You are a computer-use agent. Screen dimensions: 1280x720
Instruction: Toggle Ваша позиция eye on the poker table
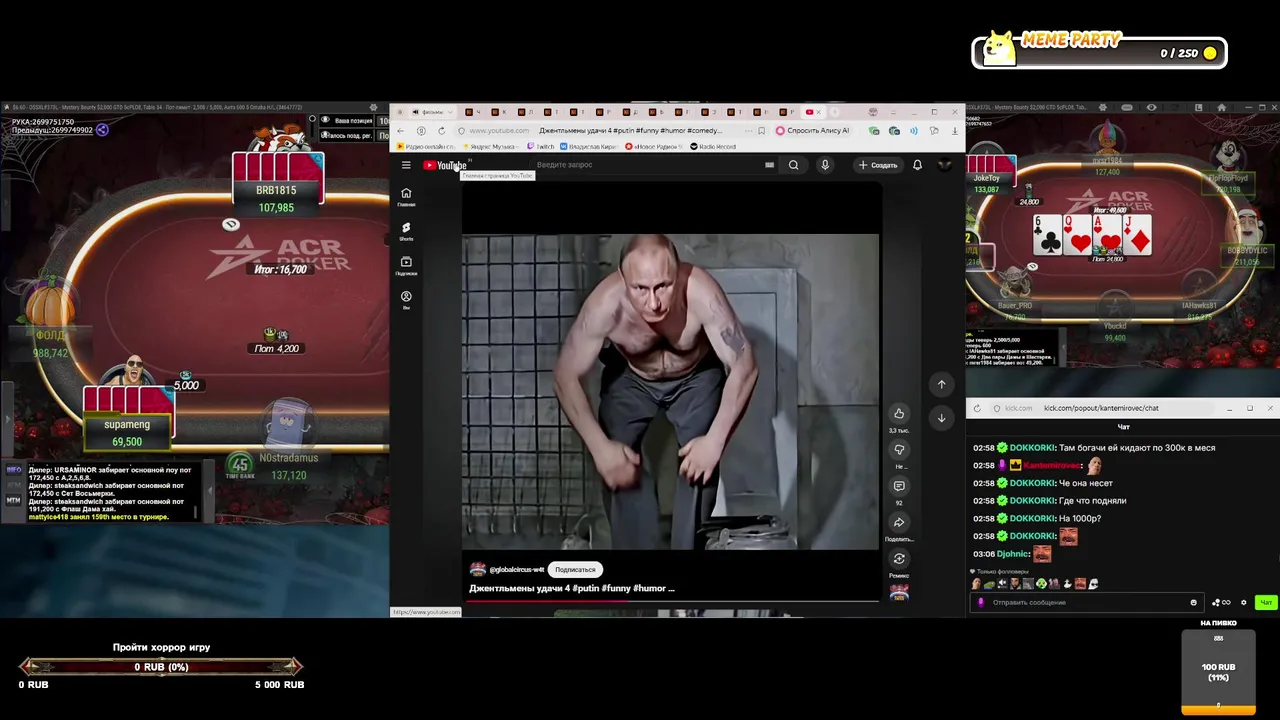pos(325,120)
